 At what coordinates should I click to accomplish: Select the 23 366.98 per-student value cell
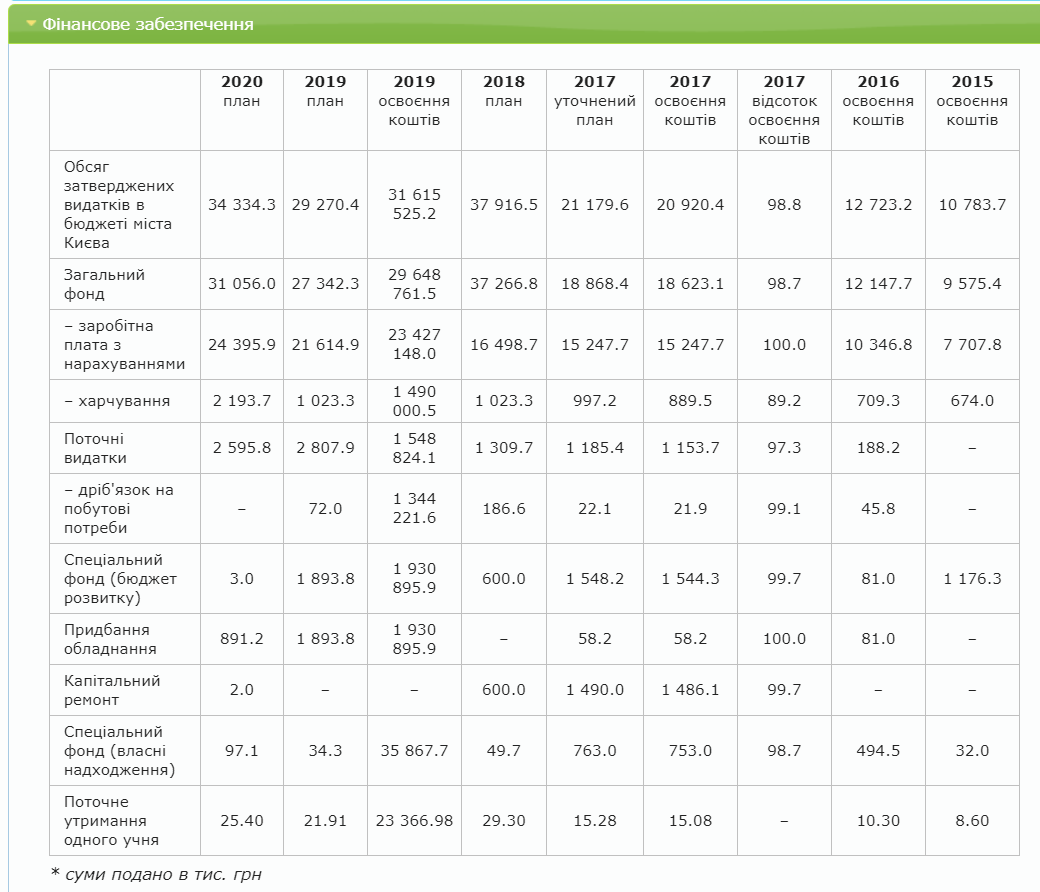[414, 820]
